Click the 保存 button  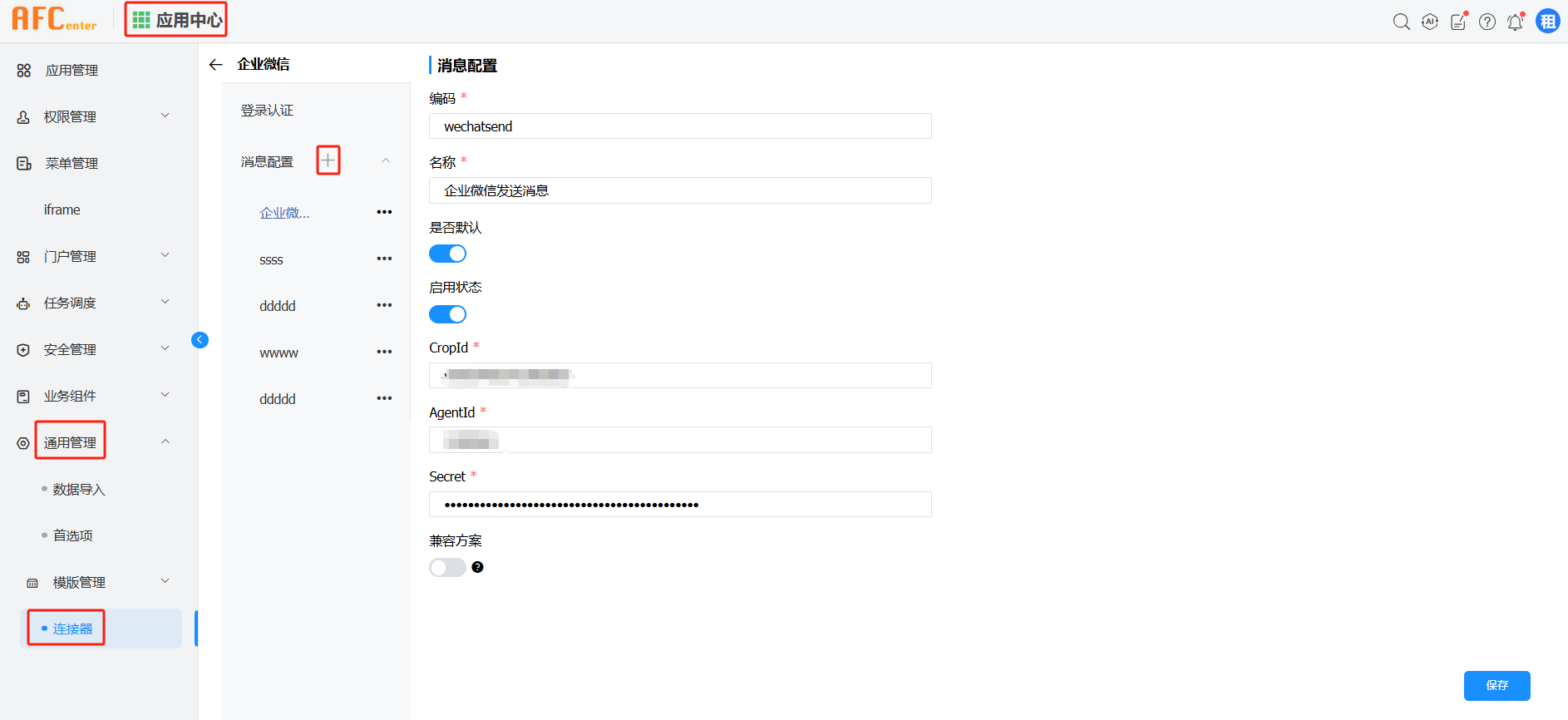(x=1497, y=685)
